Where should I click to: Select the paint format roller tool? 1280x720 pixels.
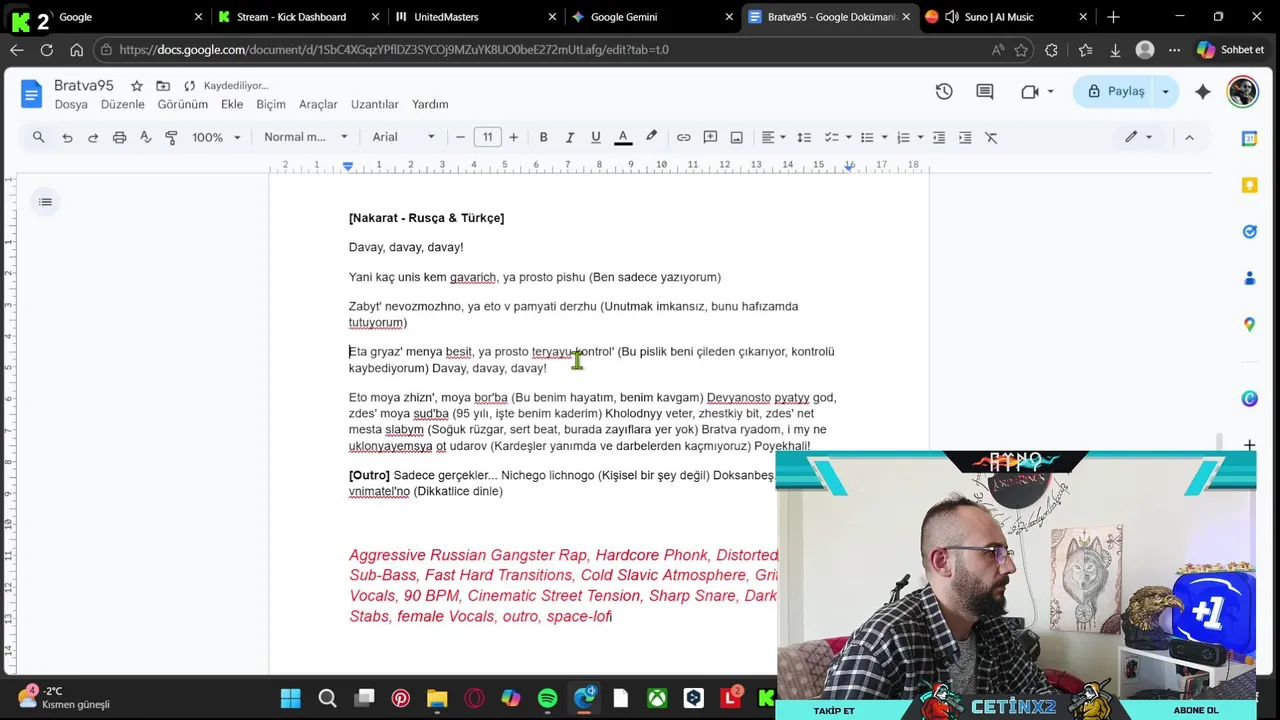[171, 137]
